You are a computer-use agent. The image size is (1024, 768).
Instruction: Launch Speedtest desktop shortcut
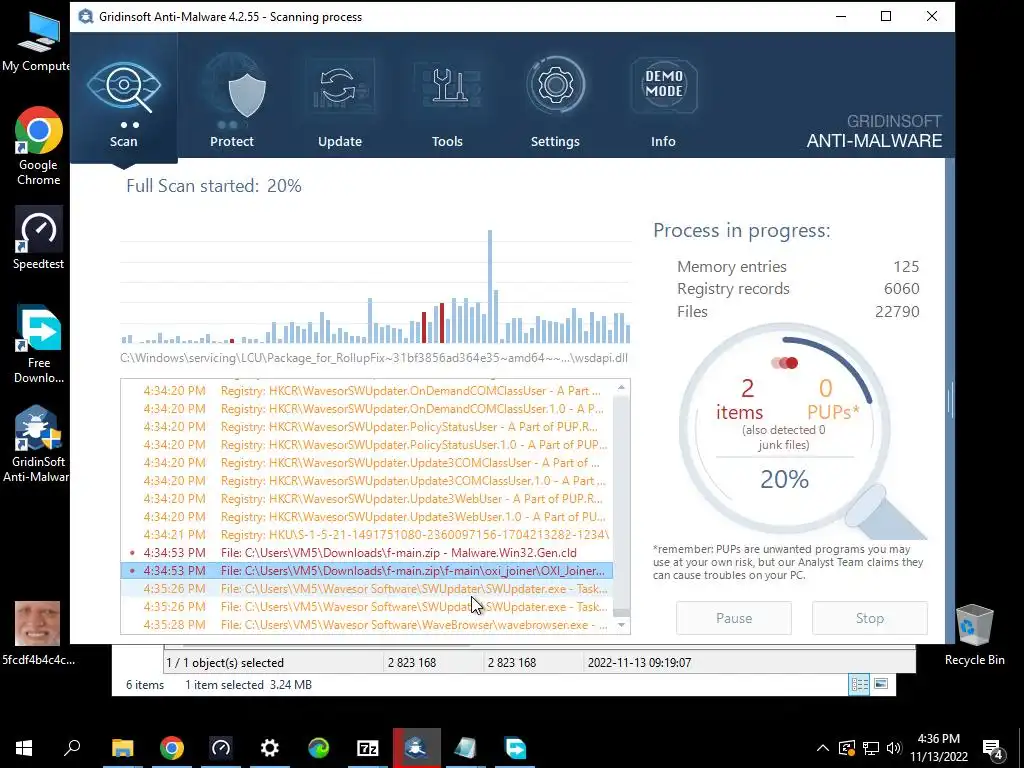click(39, 238)
